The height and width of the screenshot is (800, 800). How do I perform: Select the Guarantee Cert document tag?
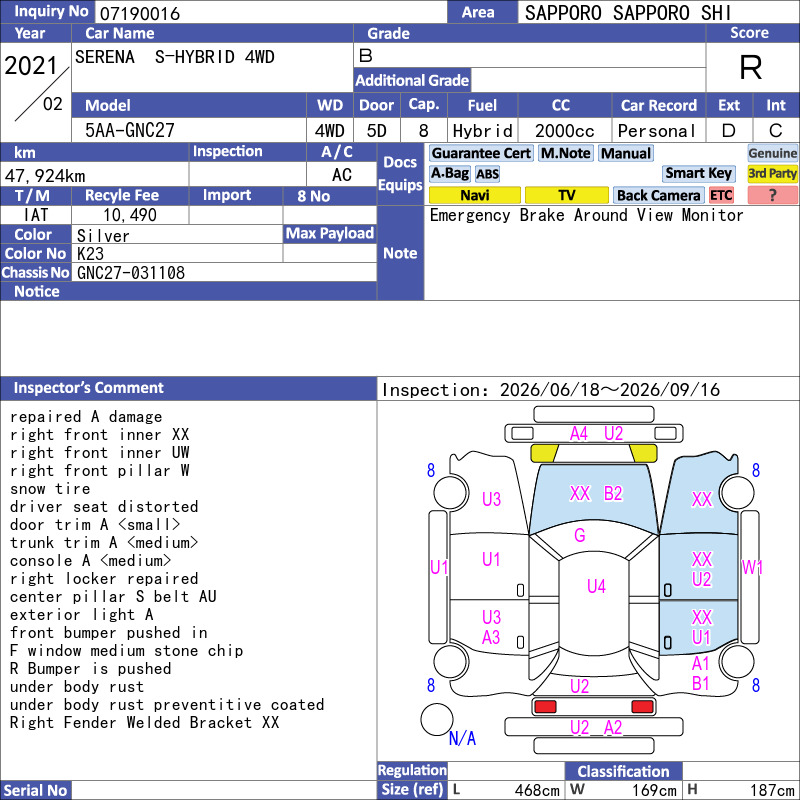pyautogui.click(x=481, y=153)
